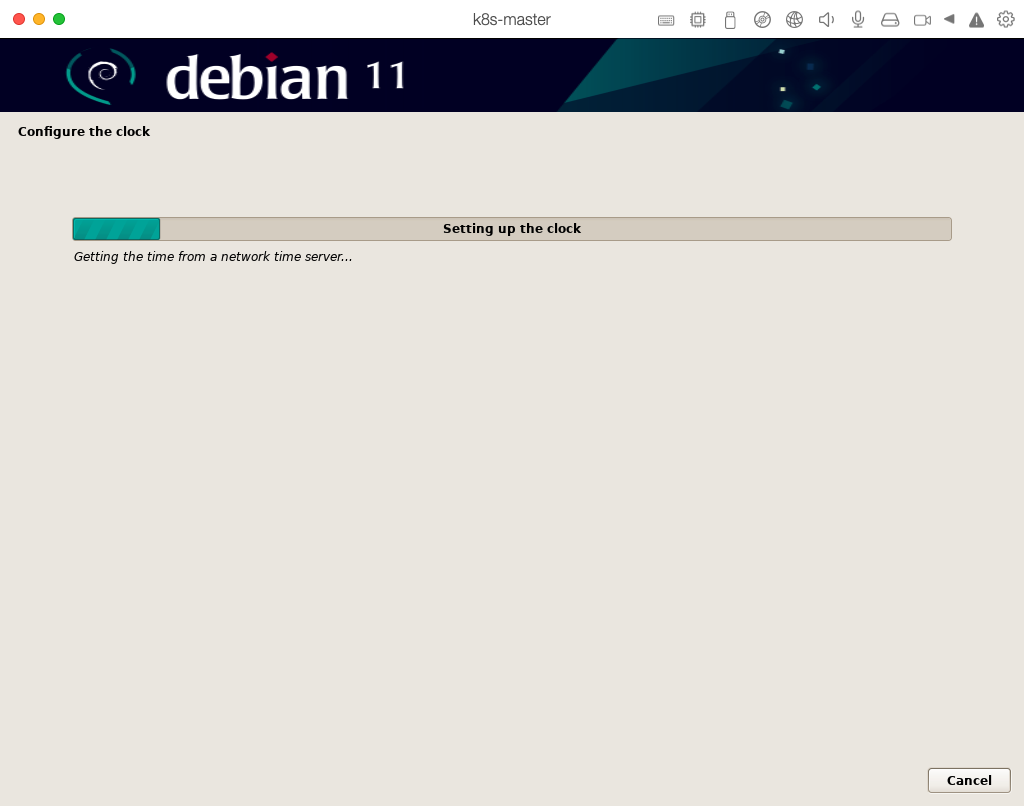Screen dimensions: 1024x806
Task: Click the sound speaker toolbar icon
Action: [x=826, y=20]
